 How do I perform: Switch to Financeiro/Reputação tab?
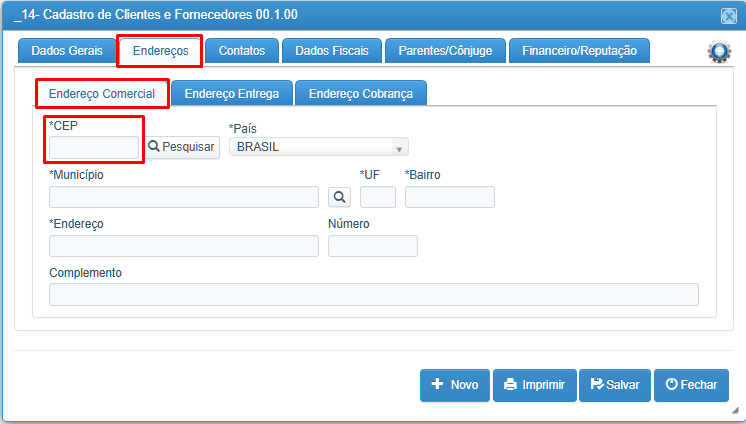tap(579, 51)
